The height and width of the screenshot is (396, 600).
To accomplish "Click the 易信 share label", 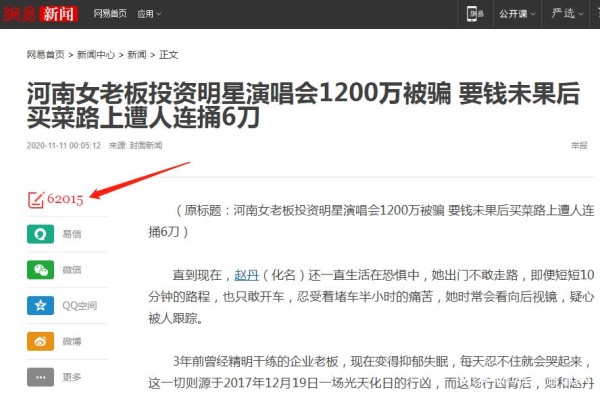I will tap(72, 234).
